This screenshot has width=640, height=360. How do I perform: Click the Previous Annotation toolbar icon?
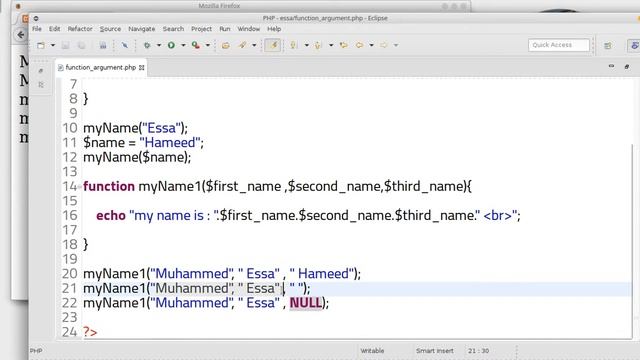click(x=318, y=45)
